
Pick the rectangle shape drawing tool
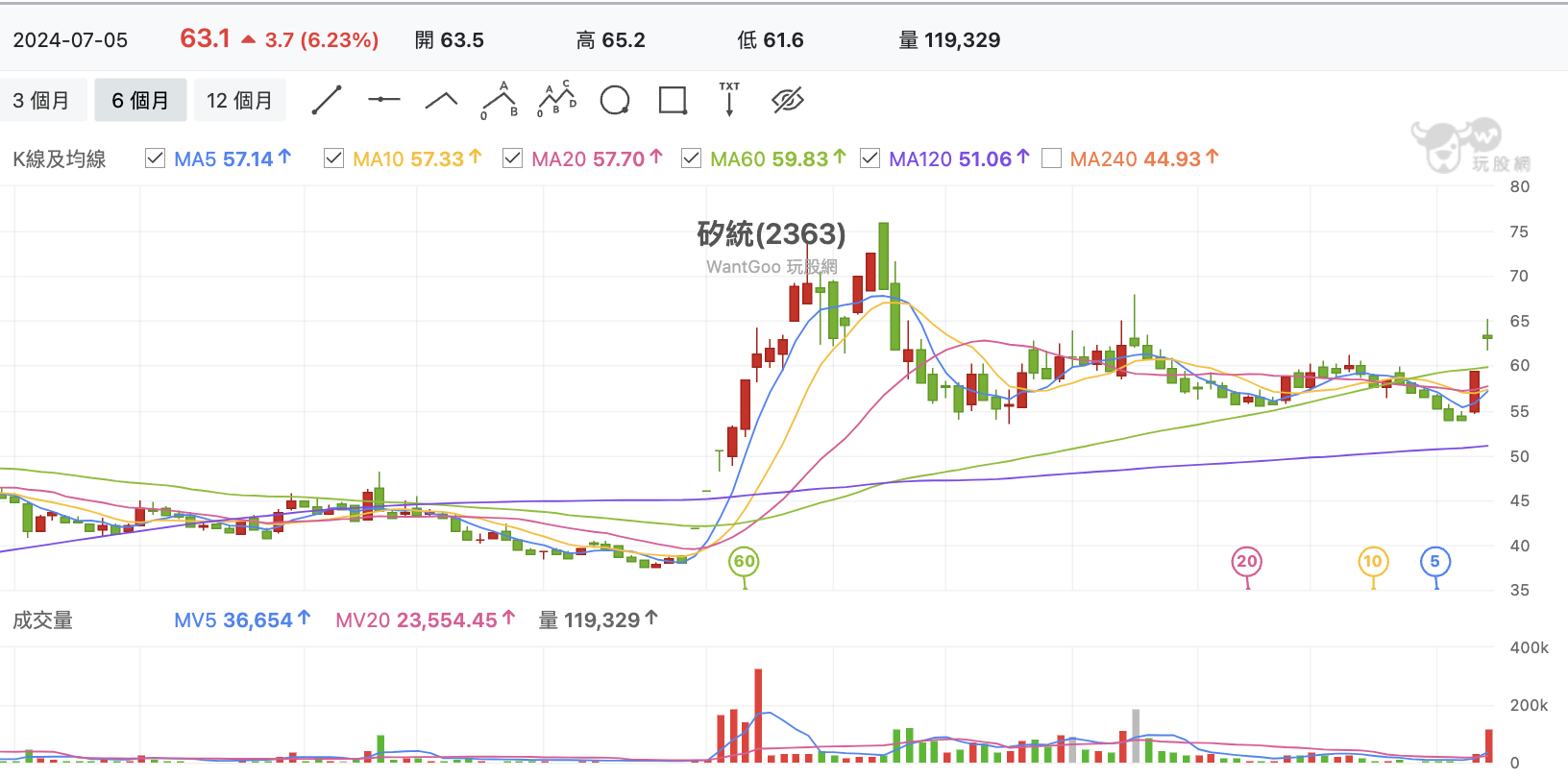point(673,100)
